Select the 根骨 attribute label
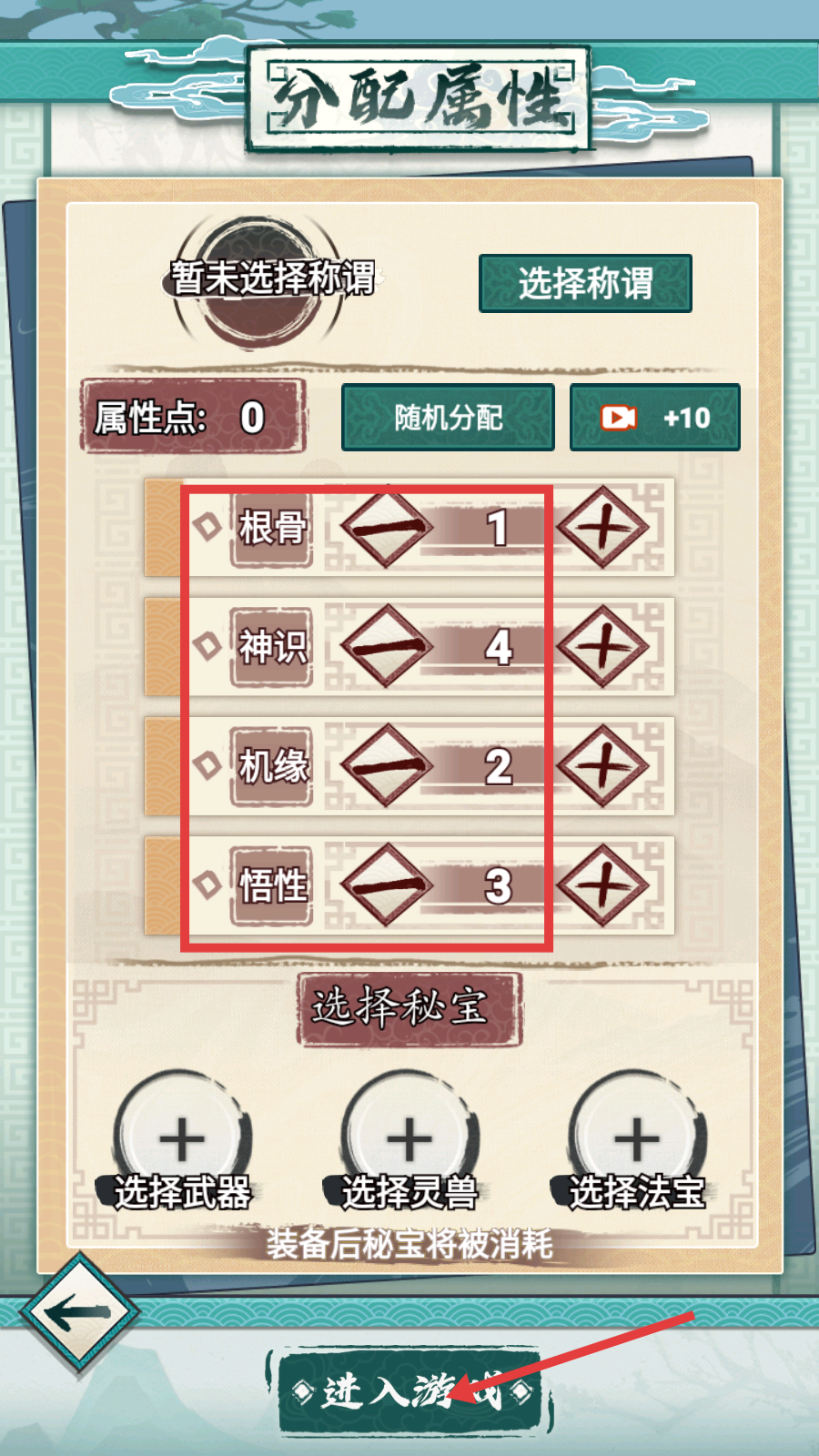 tap(271, 528)
